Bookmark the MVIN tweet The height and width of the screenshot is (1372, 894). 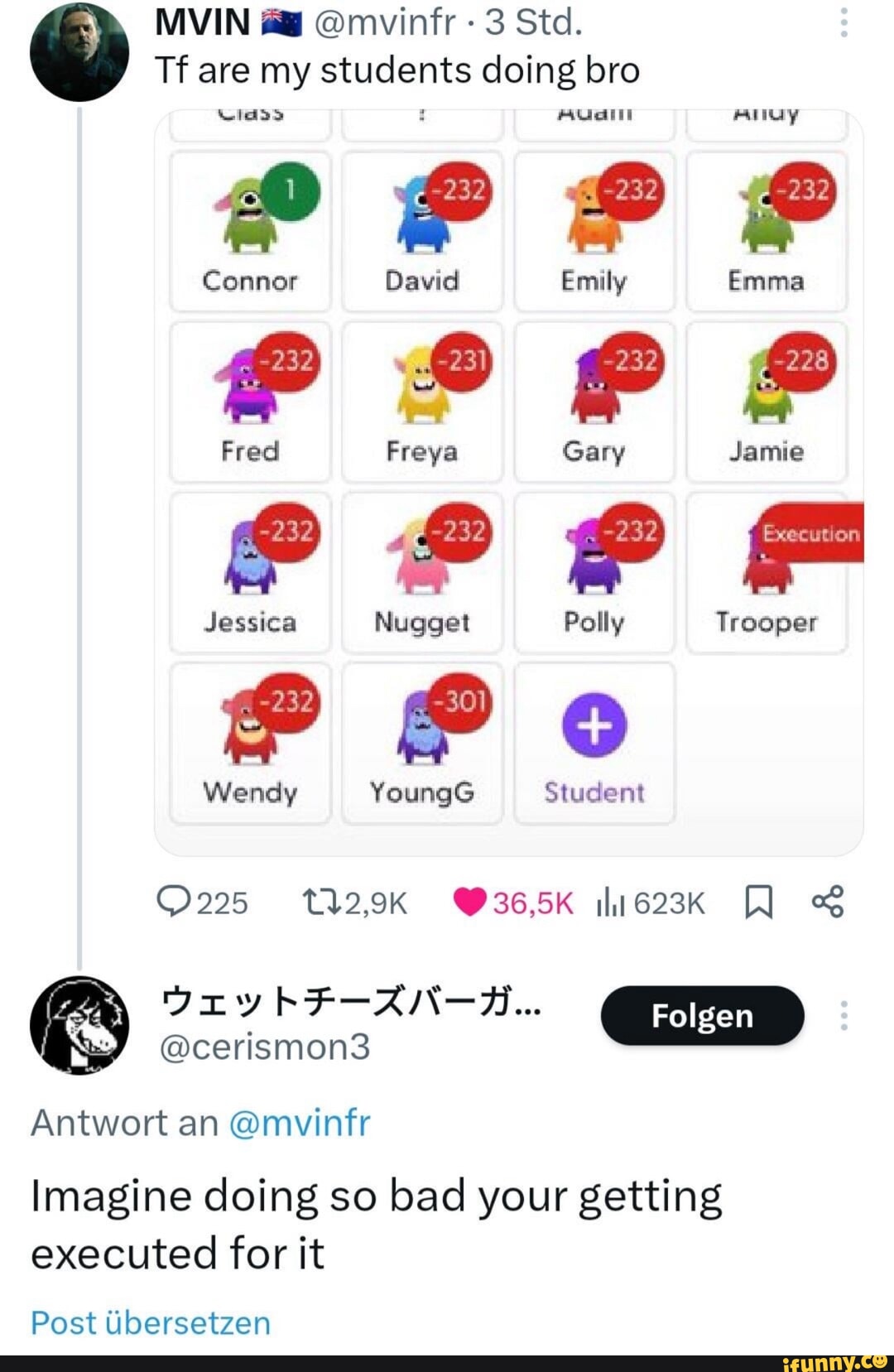click(759, 902)
